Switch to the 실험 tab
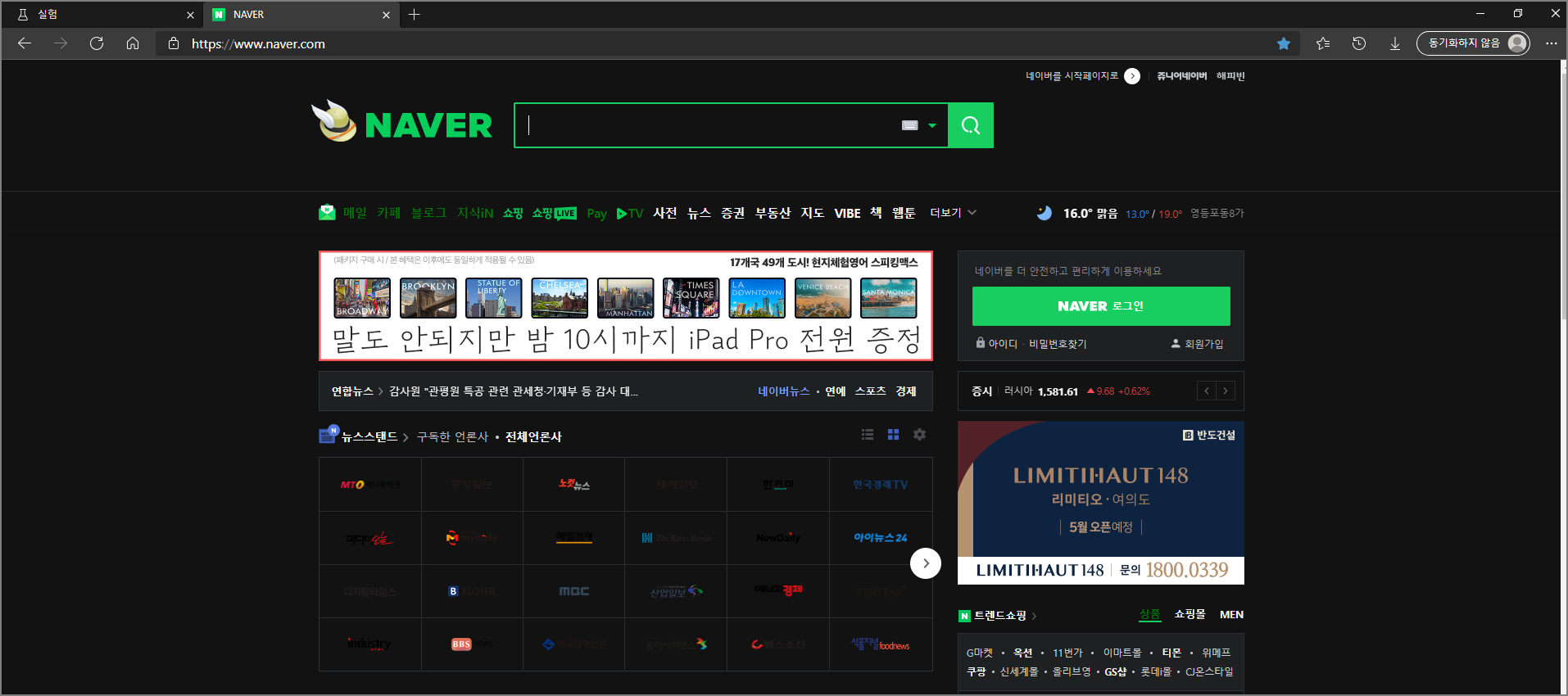1568x696 pixels. 102,15
